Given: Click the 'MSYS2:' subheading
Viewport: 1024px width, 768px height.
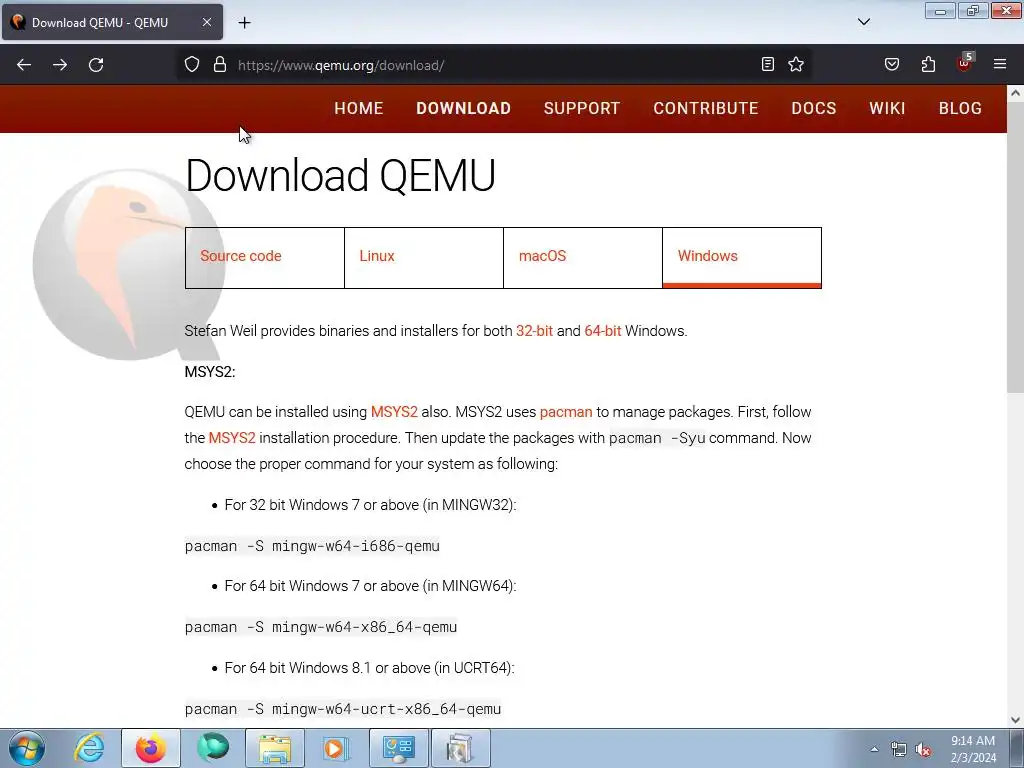Looking at the screenshot, I should coord(210,372).
